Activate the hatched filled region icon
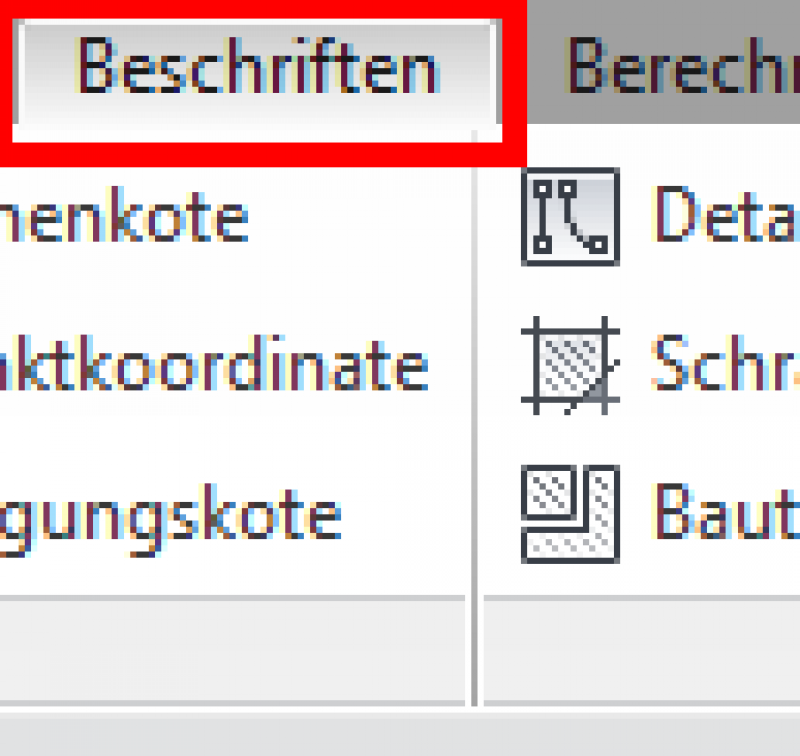 [570, 365]
